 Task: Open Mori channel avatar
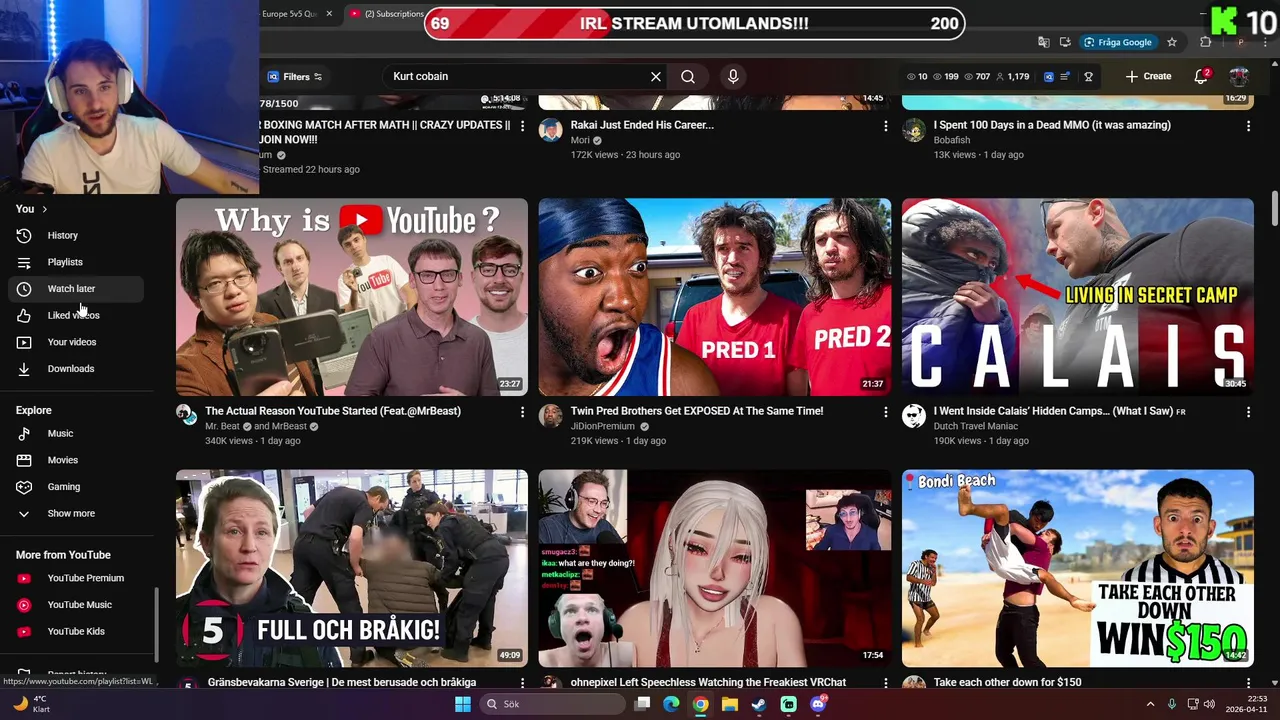tap(550, 131)
